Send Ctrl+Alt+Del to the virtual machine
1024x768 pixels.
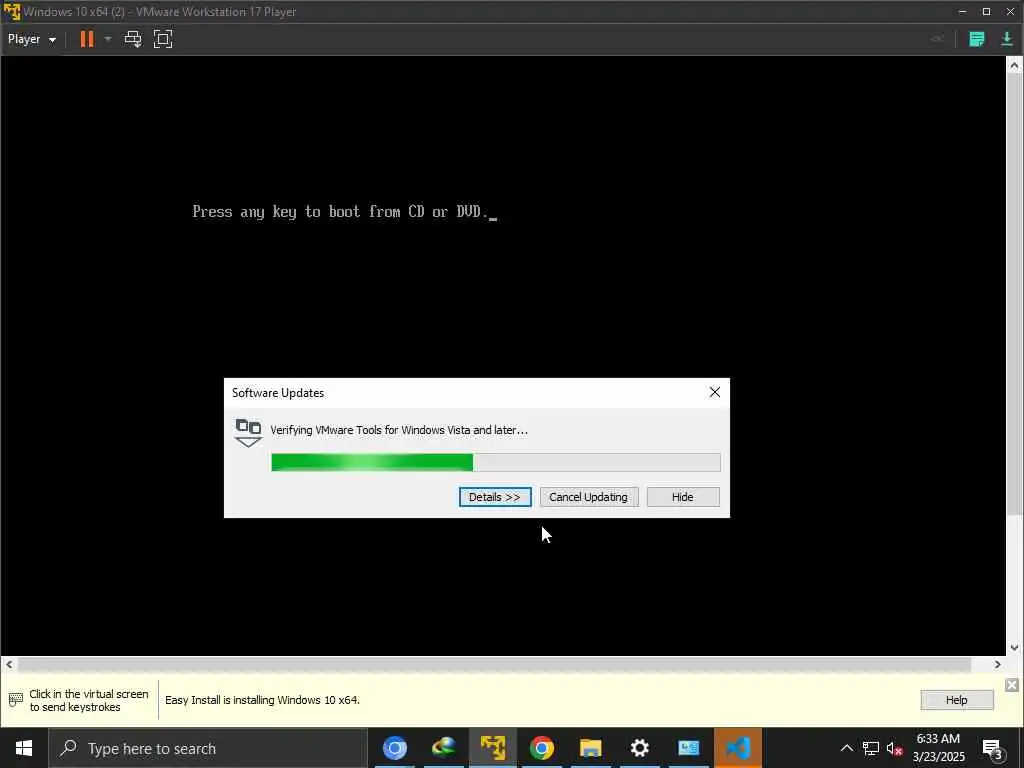point(133,39)
